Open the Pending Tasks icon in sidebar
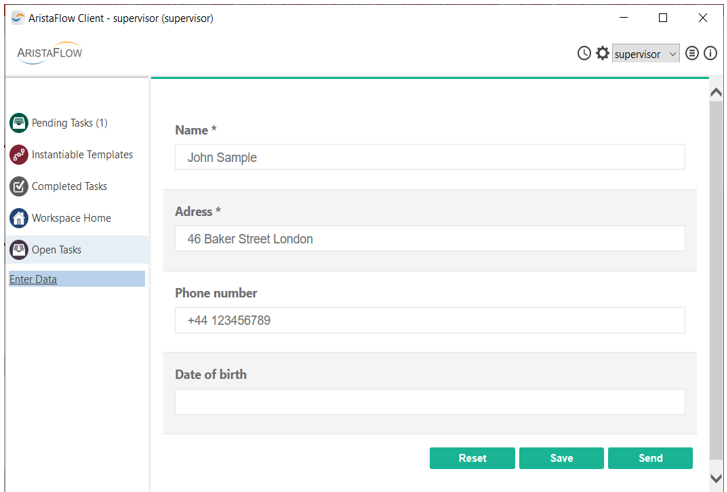This screenshot has height=492, width=727. (19, 123)
